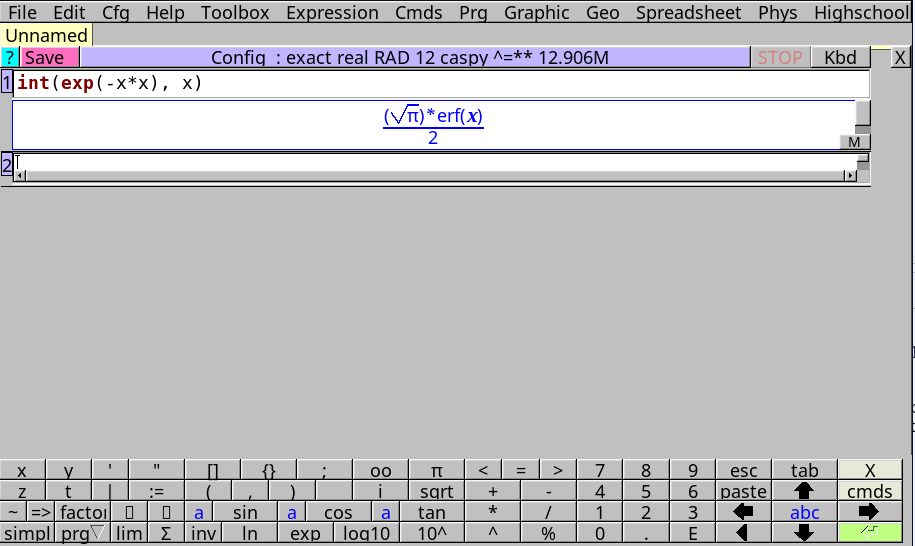Toggle the arc prefix 'a' before cos
Viewport: 915px width, 546px height.
click(292, 512)
